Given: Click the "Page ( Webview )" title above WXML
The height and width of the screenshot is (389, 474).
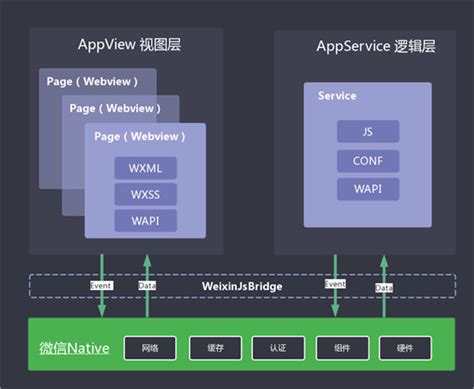Looking at the screenshot, I should 140,137.
